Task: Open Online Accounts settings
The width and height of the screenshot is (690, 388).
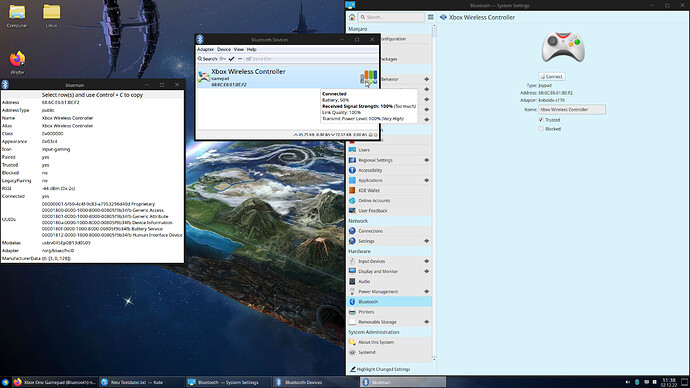Action: point(389,201)
